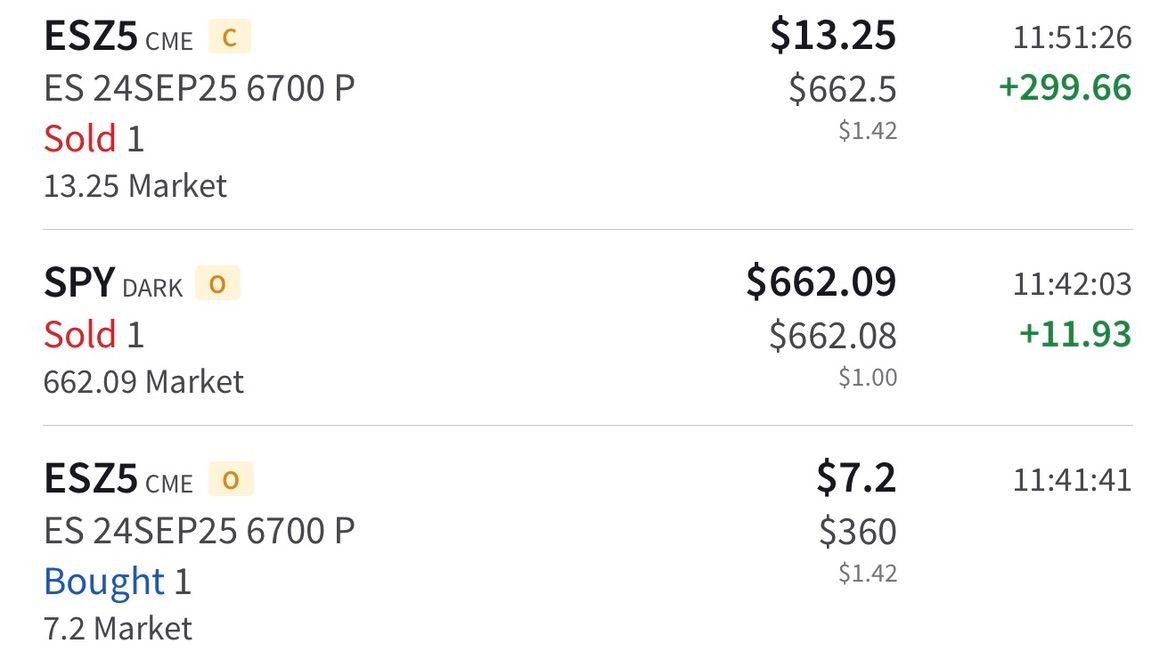
Task: Click the $662.5 trade value amount
Action: 842,89
